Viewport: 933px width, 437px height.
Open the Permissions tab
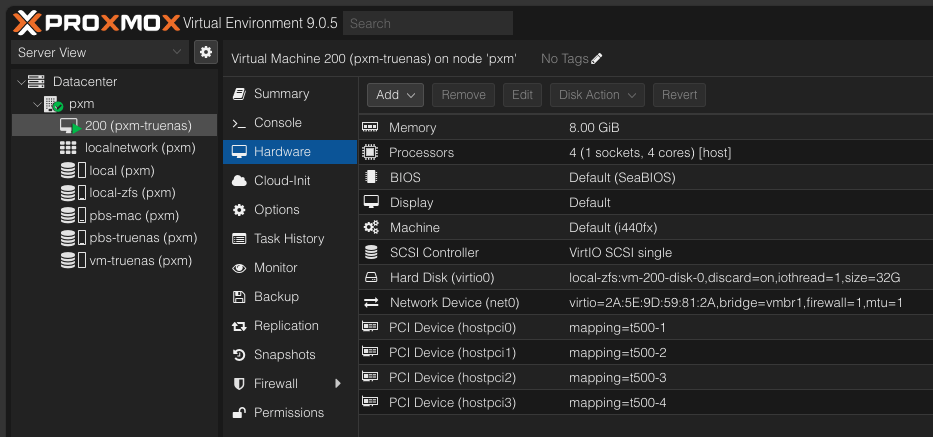pyautogui.click(x=290, y=413)
